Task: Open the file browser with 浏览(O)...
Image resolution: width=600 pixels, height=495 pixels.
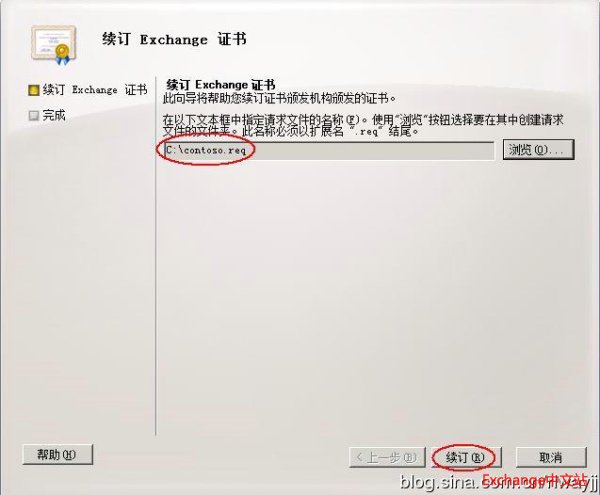Action: (x=538, y=150)
